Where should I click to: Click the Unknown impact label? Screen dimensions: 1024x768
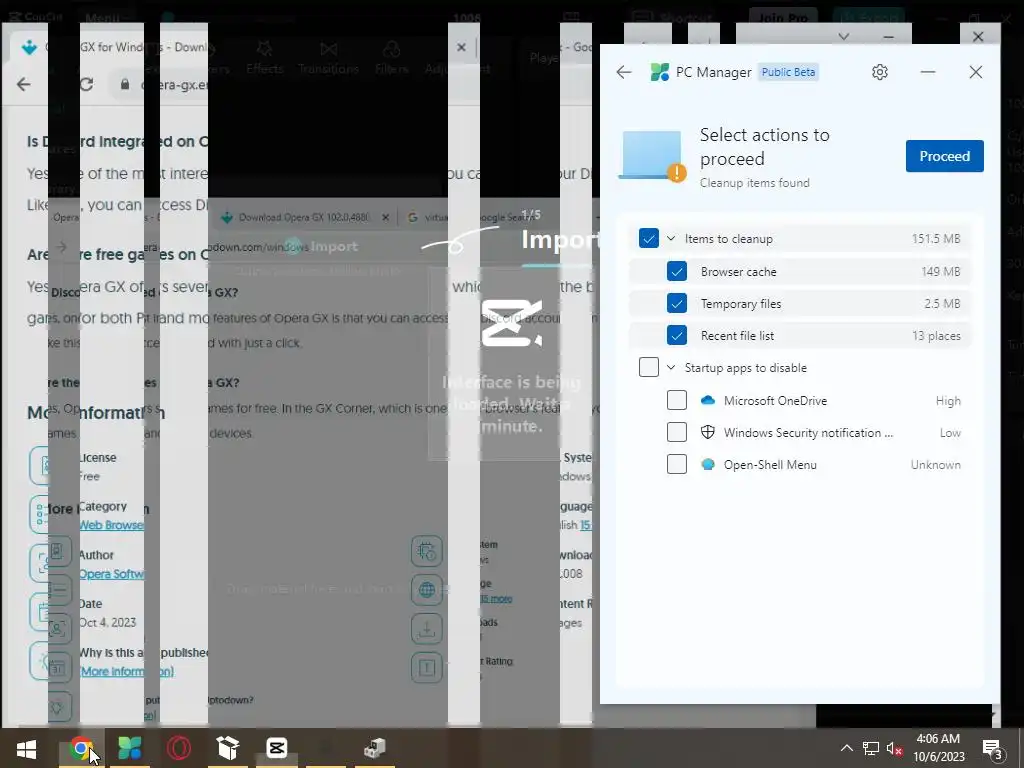click(x=935, y=464)
